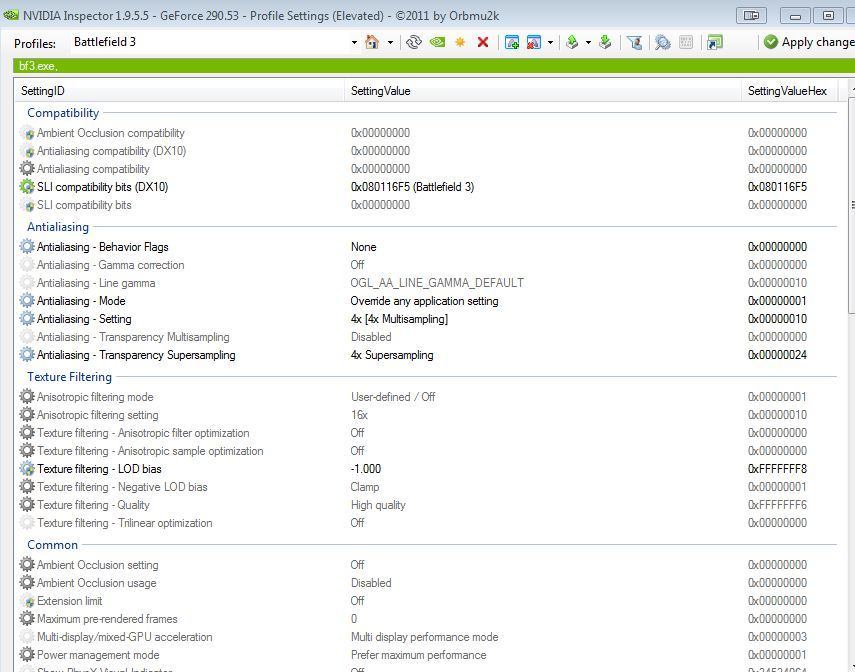Remove application from profile icon
The height and width of the screenshot is (672, 855).
(x=533, y=42)
